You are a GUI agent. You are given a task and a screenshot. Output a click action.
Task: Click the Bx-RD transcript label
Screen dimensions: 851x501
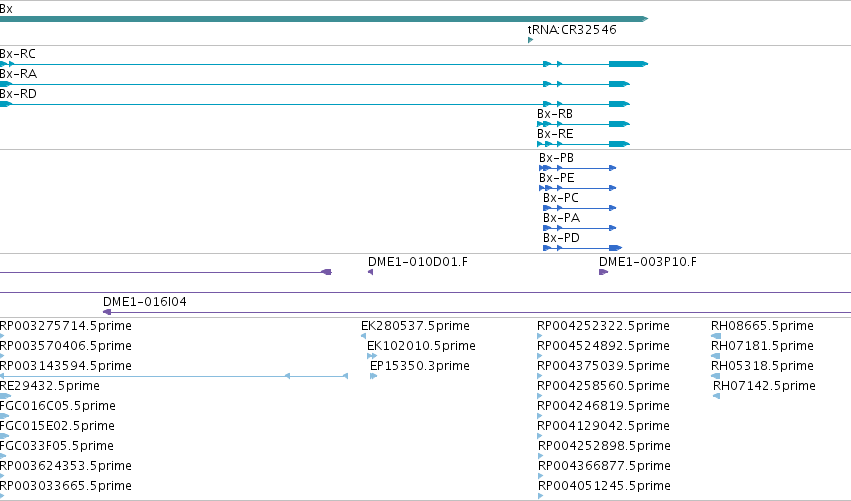[x=18, y=94]
